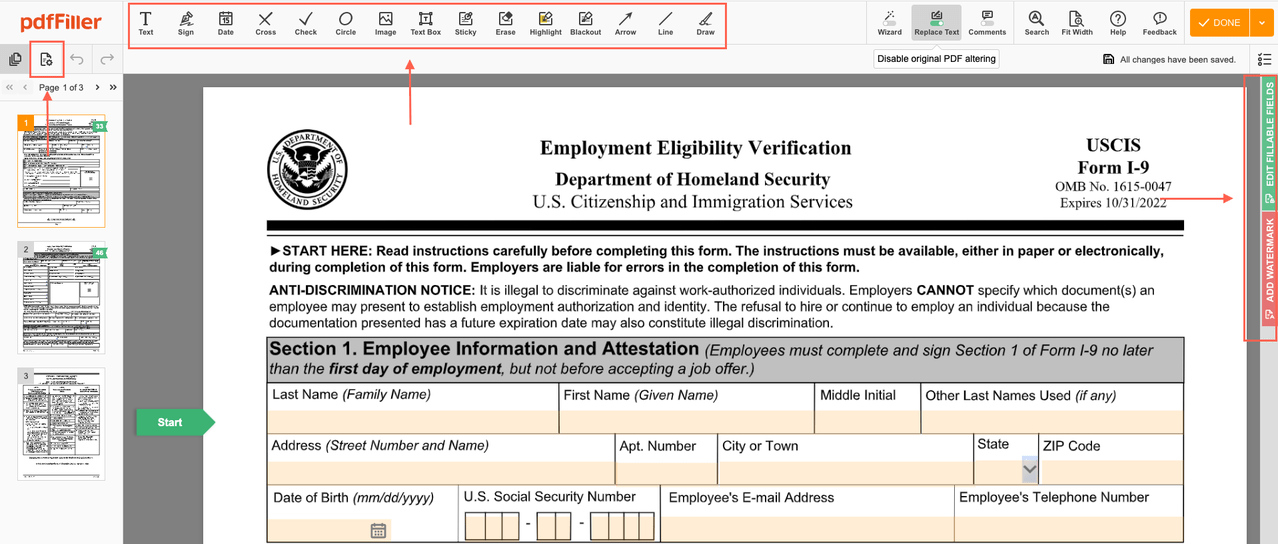This screenshot has height=544, width=1278.
Task: Open page 1 thumbnail
Action: 61,170
